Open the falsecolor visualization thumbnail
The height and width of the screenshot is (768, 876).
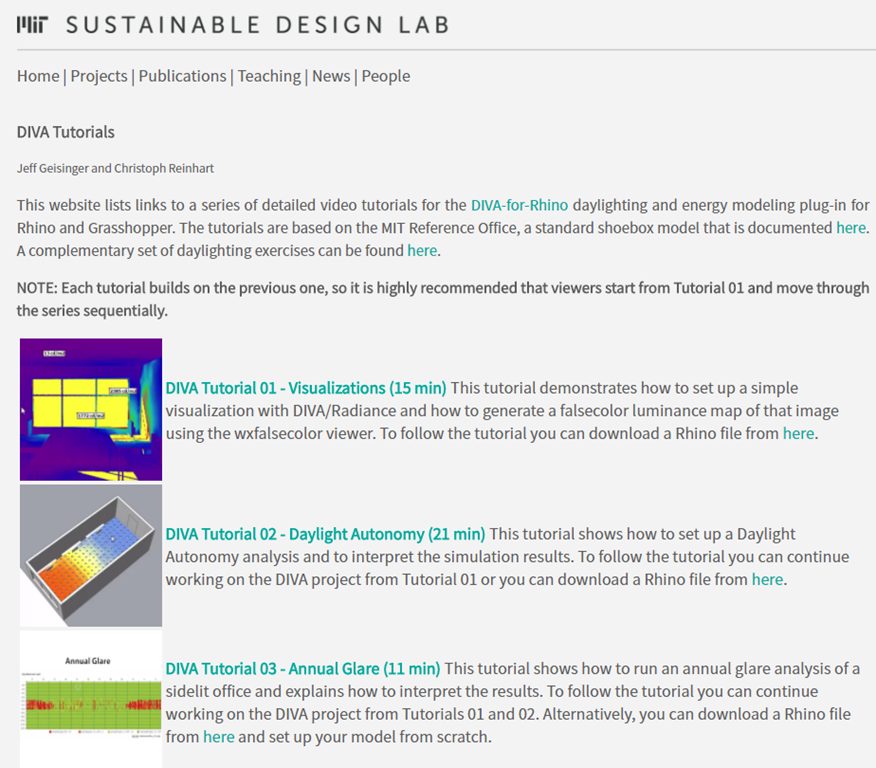91,409
